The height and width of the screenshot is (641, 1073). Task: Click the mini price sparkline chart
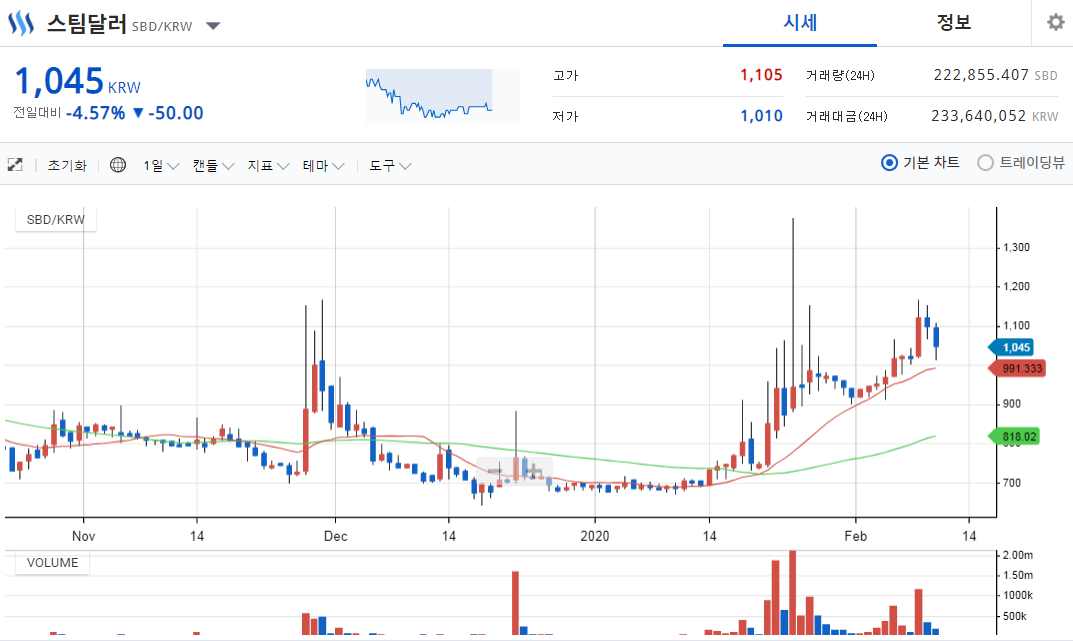pyautogui.click(x=443, y=96)
